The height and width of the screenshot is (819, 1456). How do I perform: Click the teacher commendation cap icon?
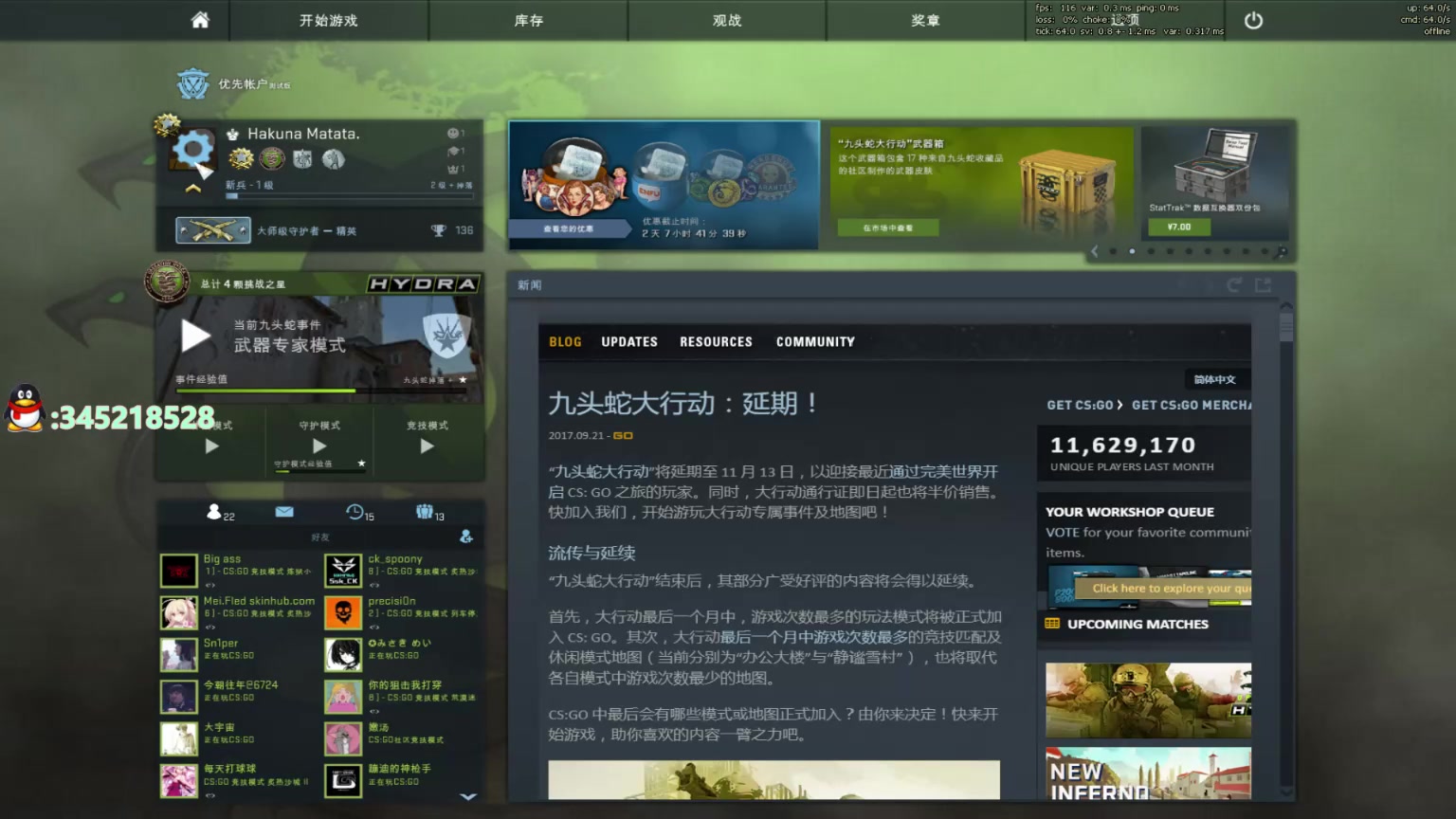(454, 152)
